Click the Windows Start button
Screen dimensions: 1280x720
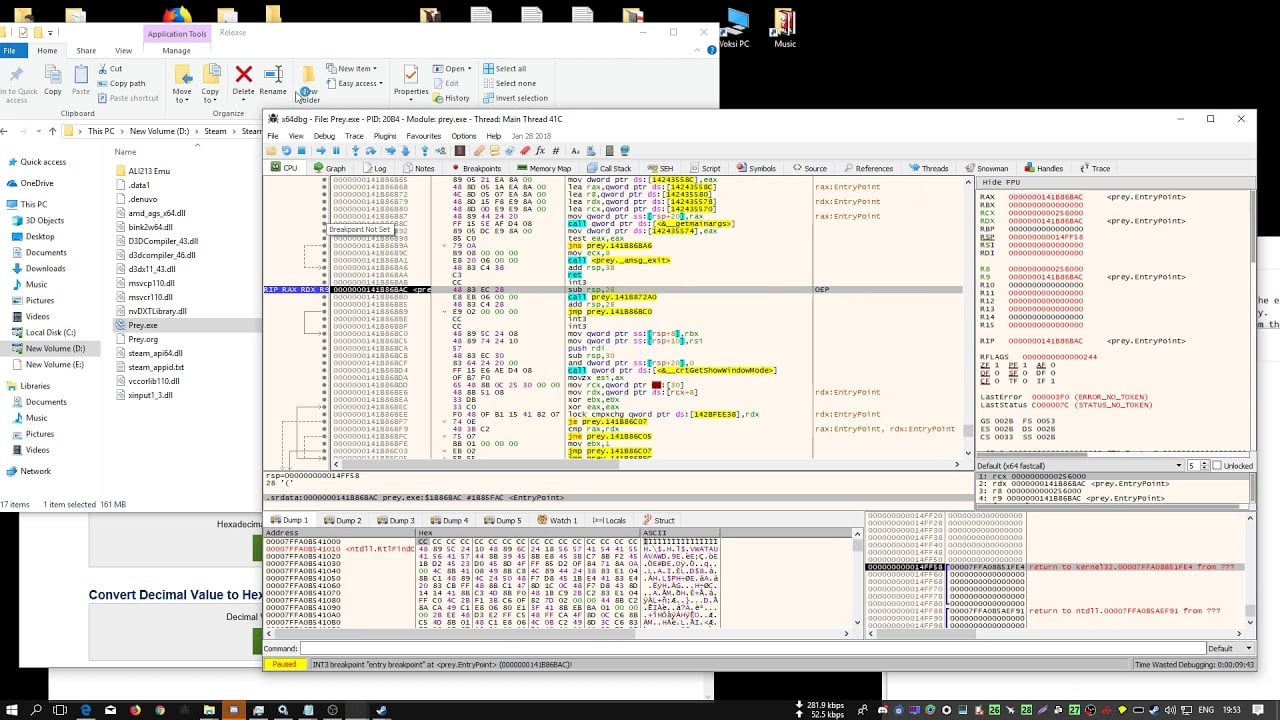coord(11,710)
